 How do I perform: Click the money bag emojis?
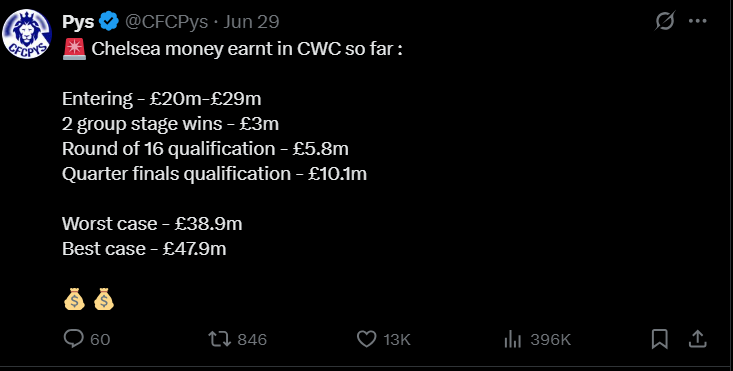89,299
